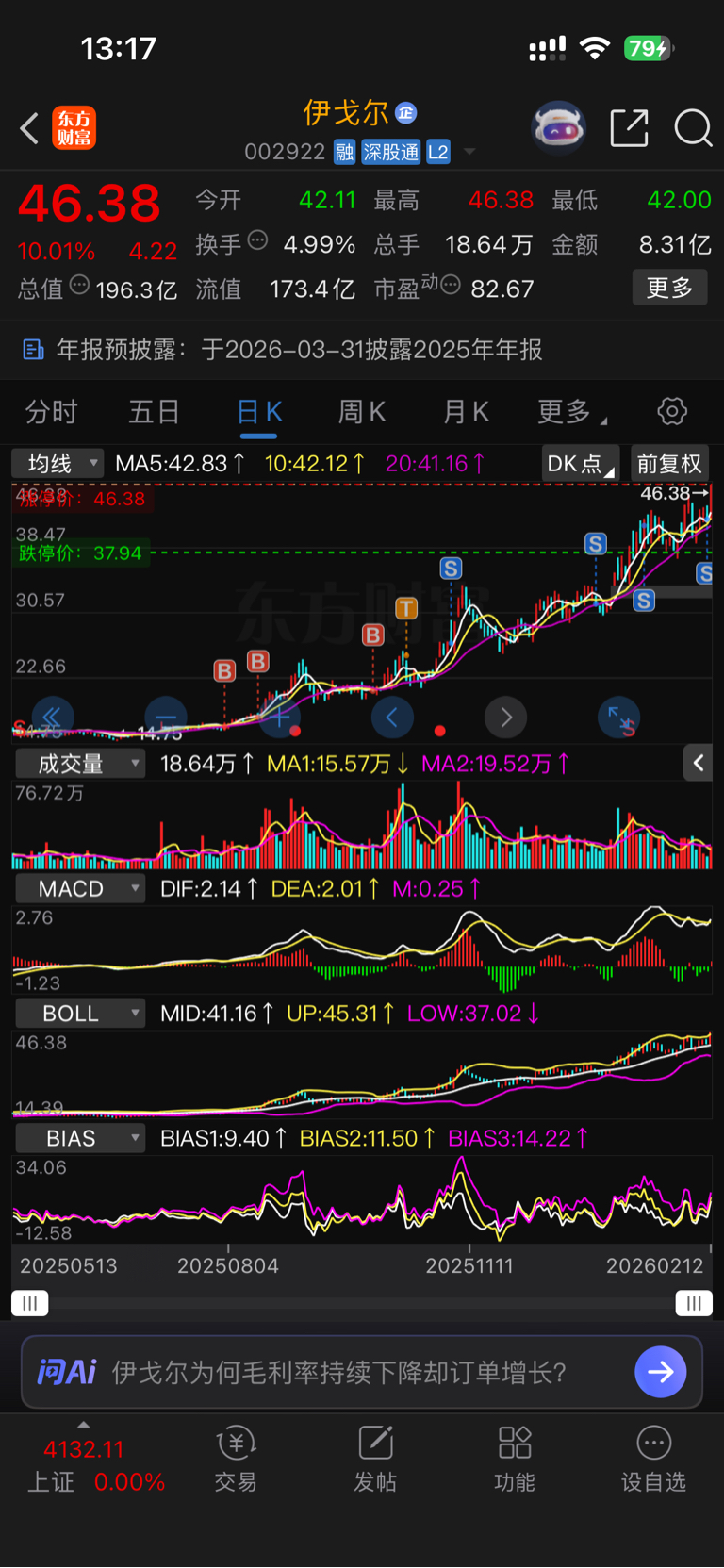Open the BOLL indicator dropdown
The height and width of the screenshot is (1568, 724).
tap(80, 1013)
